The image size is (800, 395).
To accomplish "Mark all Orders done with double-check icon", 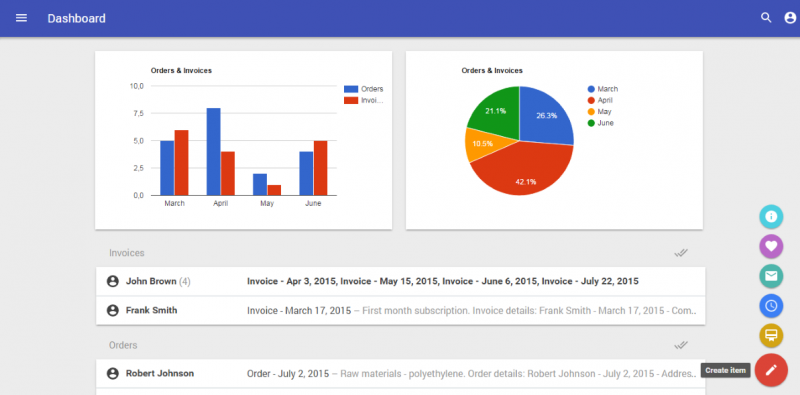I will (681, 345).
